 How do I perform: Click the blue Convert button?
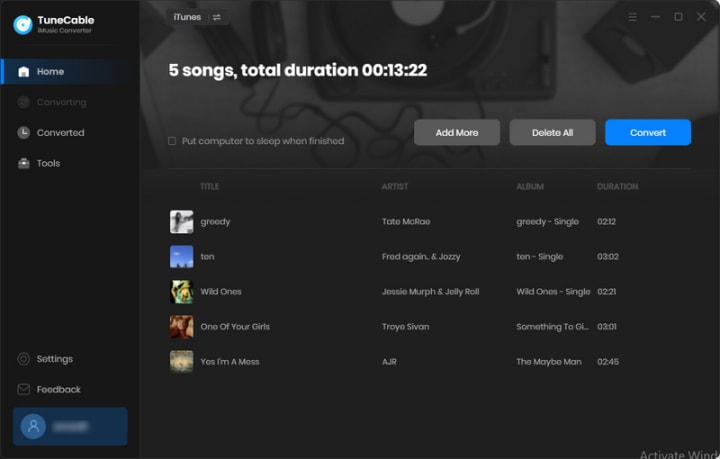pos(648,133)
